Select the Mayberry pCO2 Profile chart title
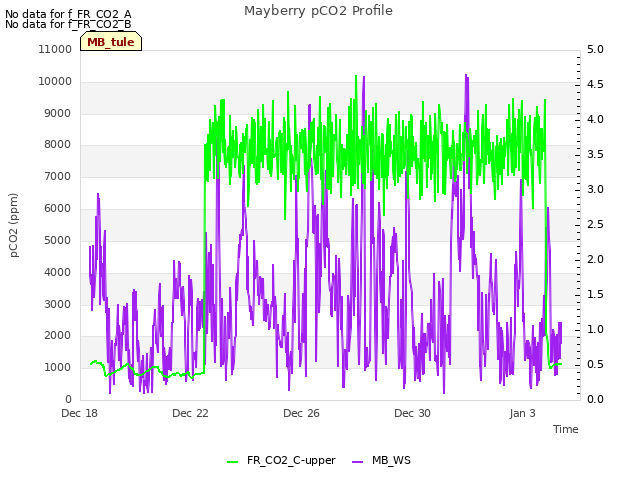The width and height of the screenshot is (640, 480). pyautogui.click(x=318, y=11)
